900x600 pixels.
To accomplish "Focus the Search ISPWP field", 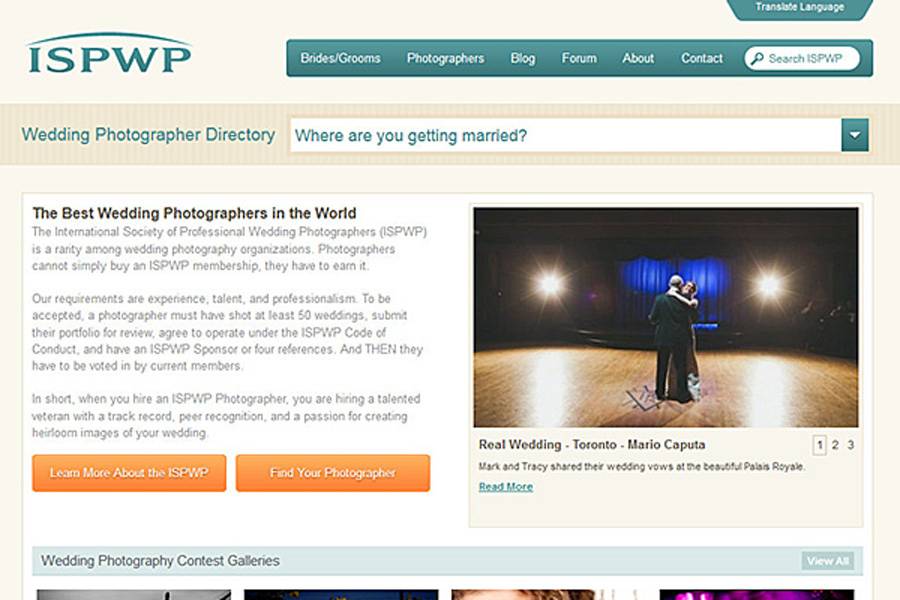I will (802, 59).
